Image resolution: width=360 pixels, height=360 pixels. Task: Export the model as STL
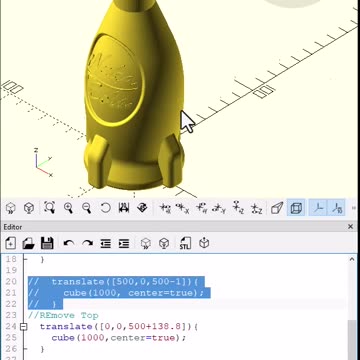tap(185, 243)
